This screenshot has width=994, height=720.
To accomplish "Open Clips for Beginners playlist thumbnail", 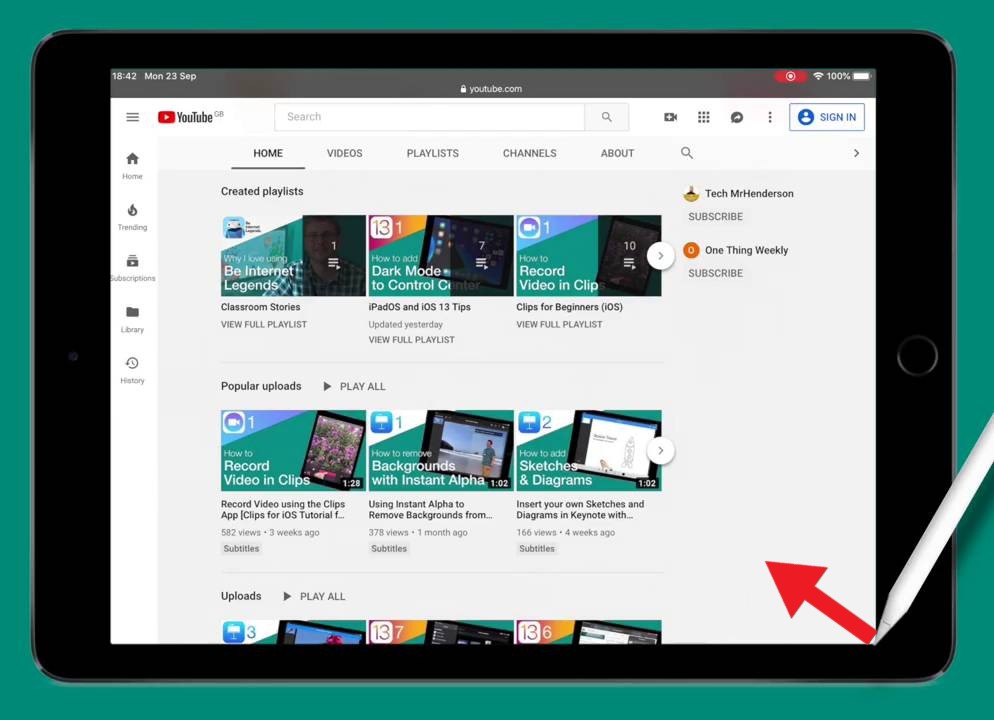I will [x=588, y=255].
